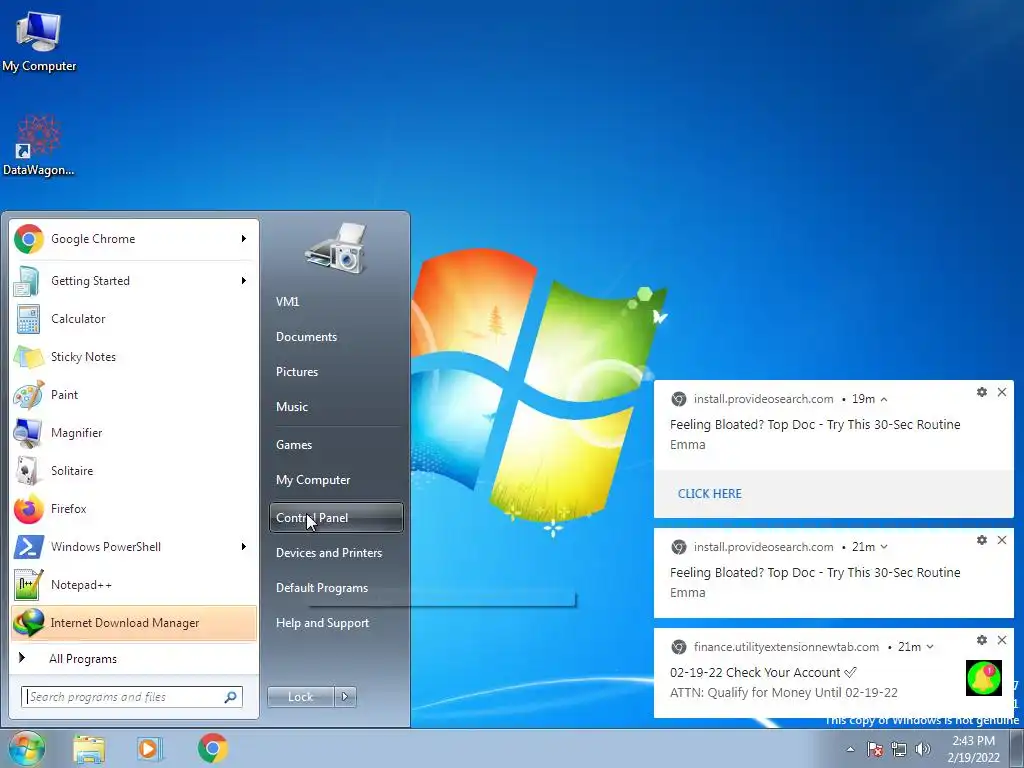Open Control Panel
The image size is (1024, 768).
click(336, 517)
